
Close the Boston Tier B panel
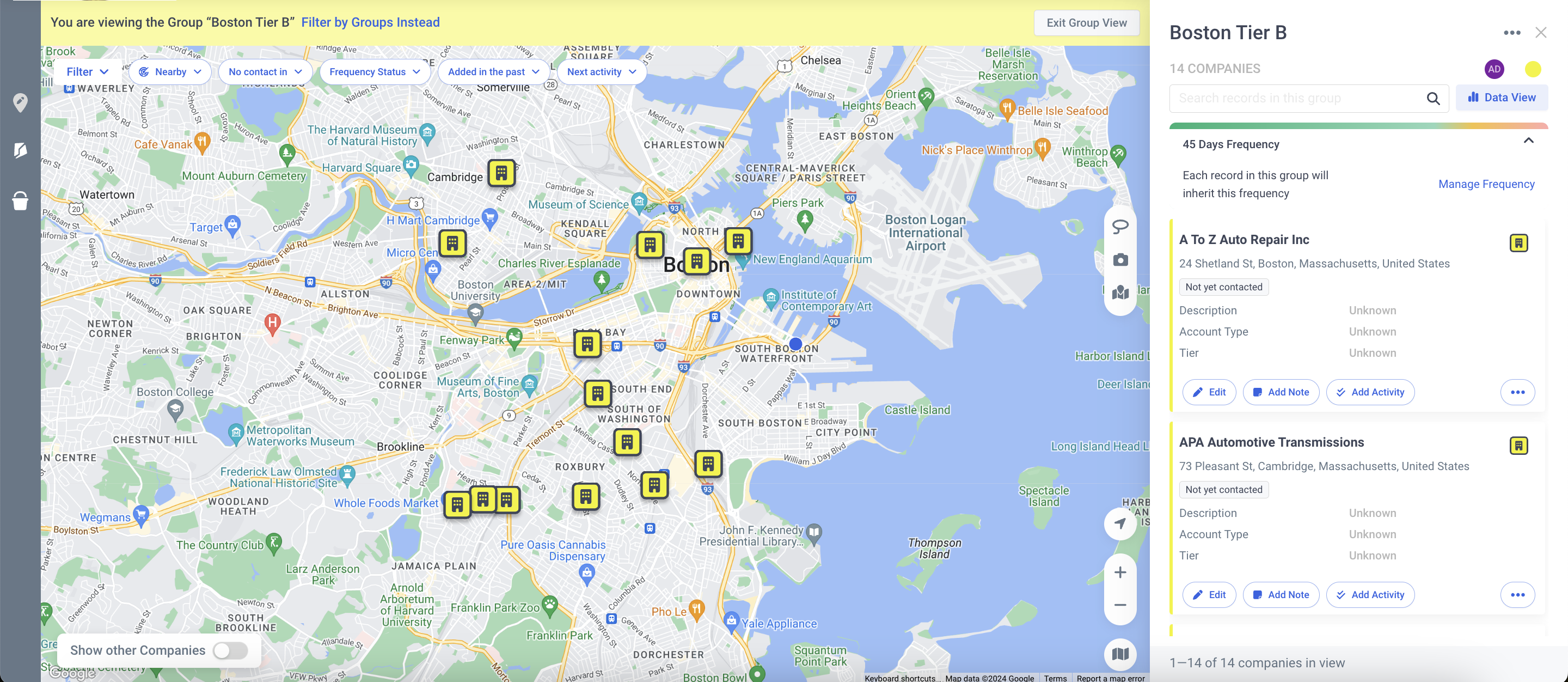1541,33
